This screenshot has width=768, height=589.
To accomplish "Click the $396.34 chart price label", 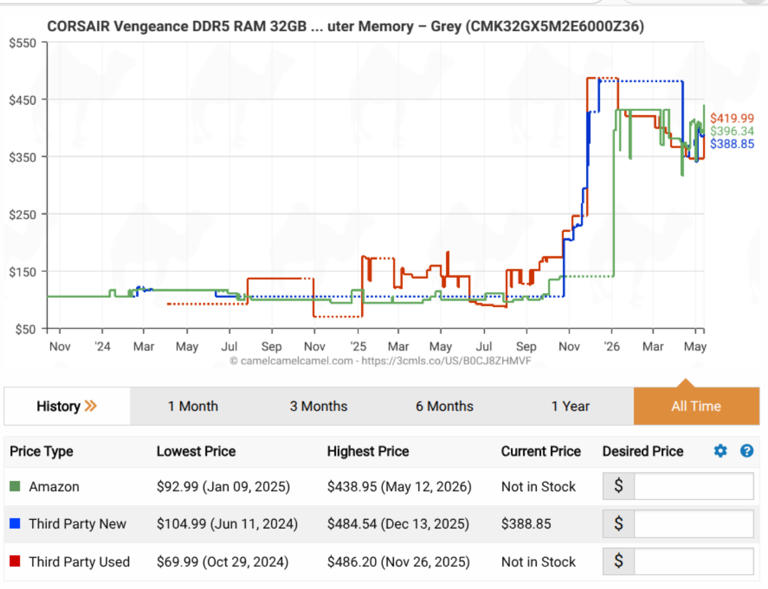I will (732, 131).
